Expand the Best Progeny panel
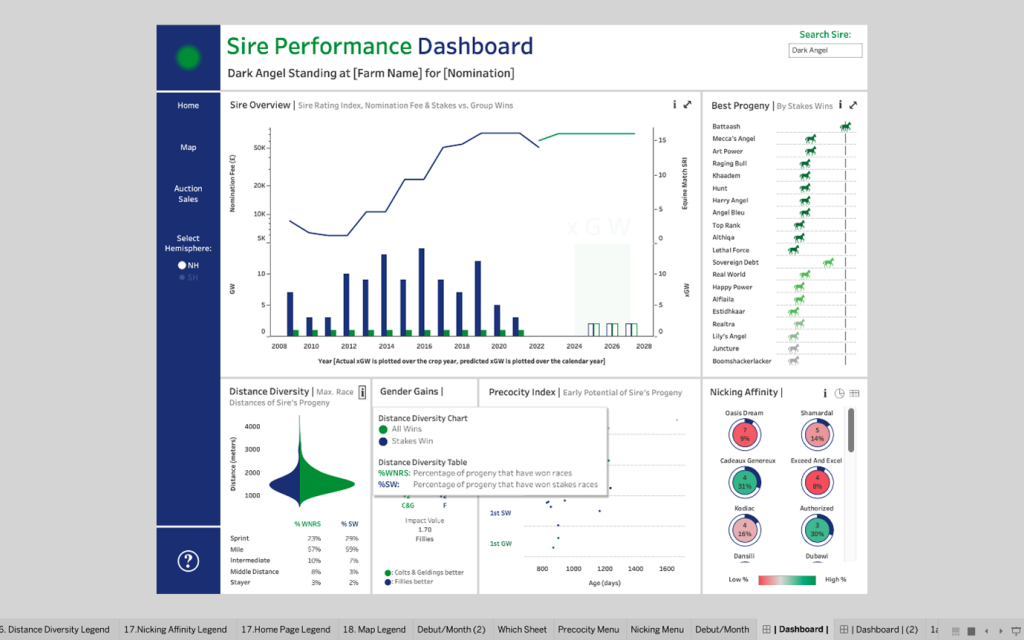1024x640 pixels. (x=853, y=104)
